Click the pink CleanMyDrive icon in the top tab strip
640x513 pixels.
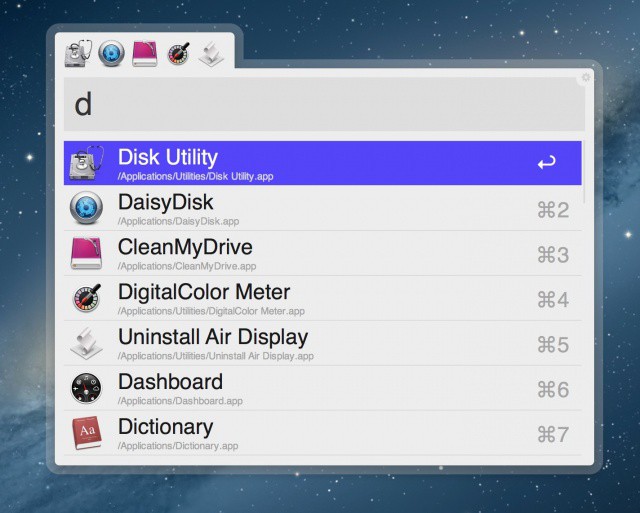(145, 54)
